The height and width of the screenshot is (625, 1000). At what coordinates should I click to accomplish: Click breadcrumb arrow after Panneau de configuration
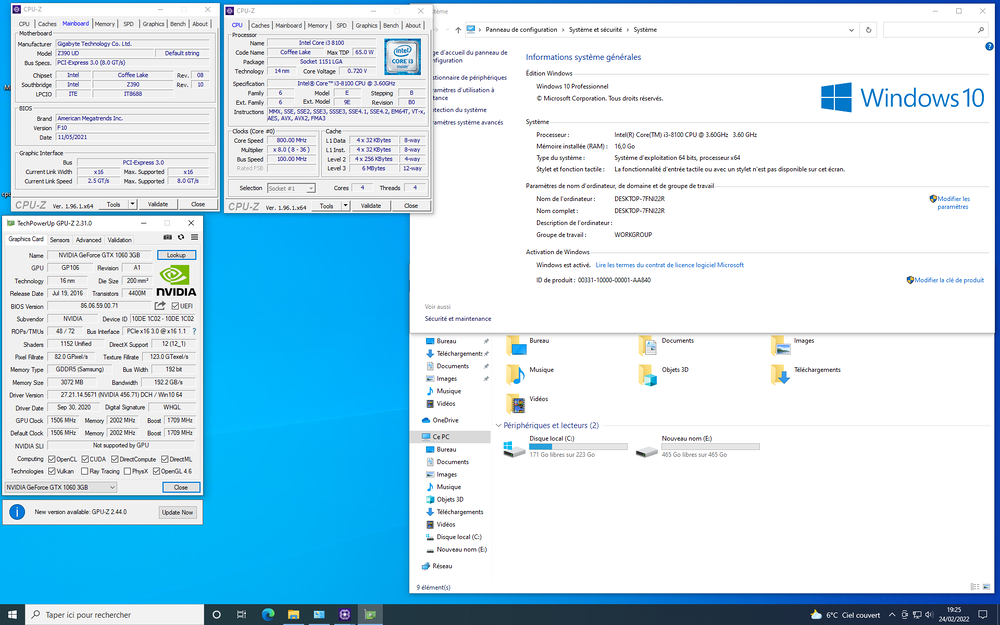tap(563, 30)
